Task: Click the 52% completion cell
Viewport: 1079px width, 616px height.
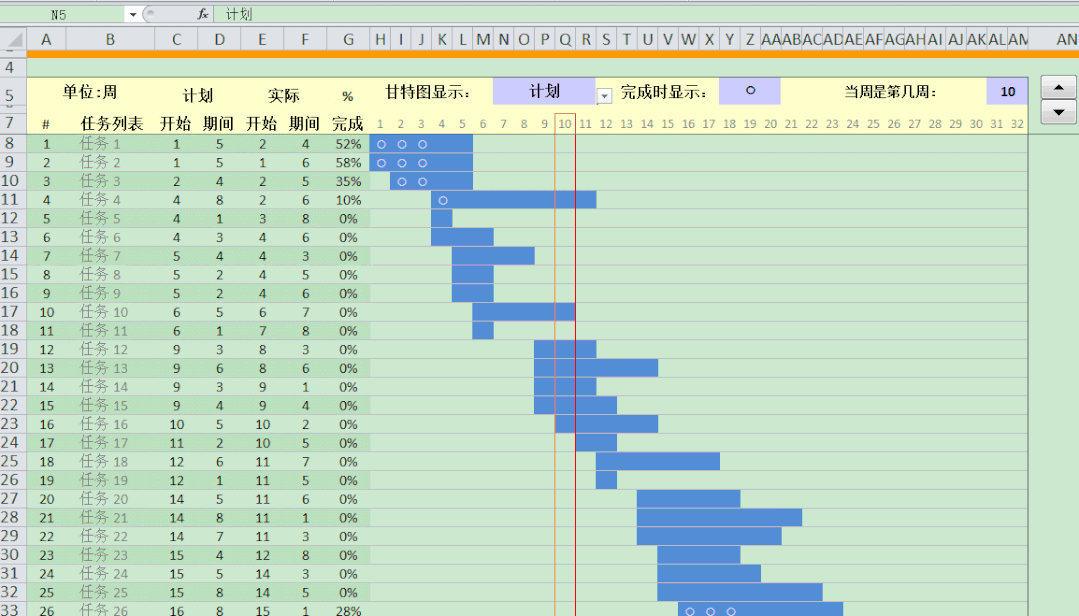Action: point(348,144)
